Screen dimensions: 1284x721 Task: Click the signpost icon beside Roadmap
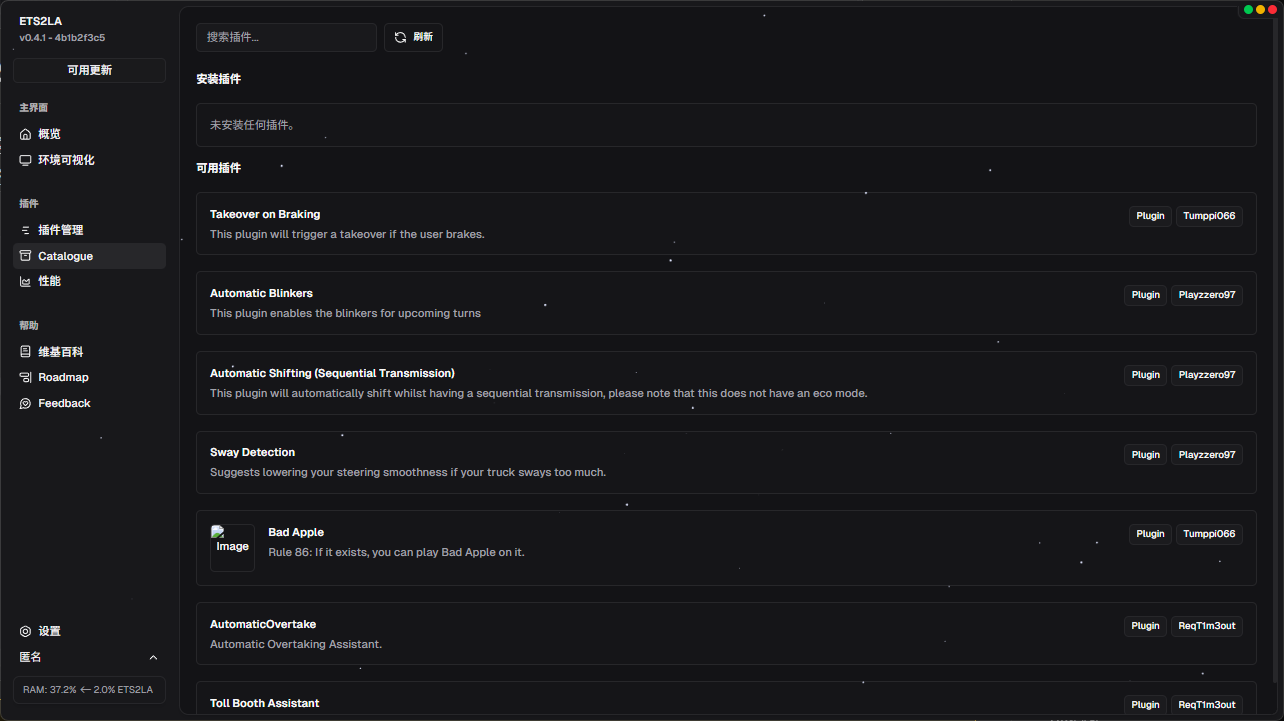tap(26, 377)
